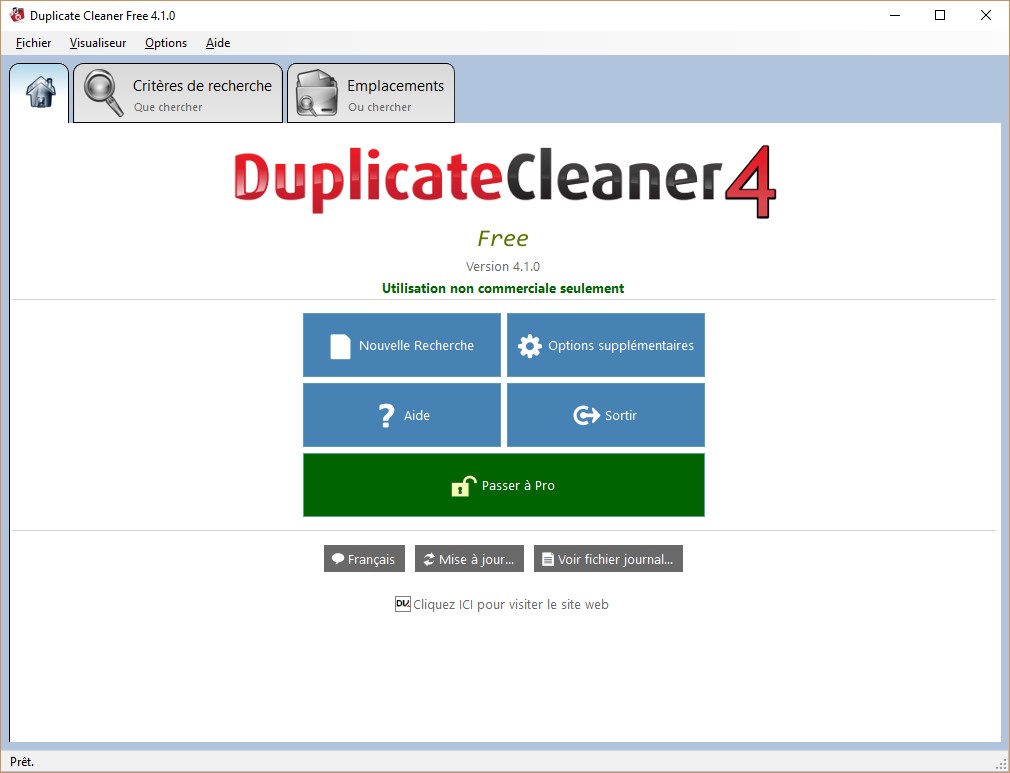Click the gear icon in Options supplémentaires

(529, 346)
